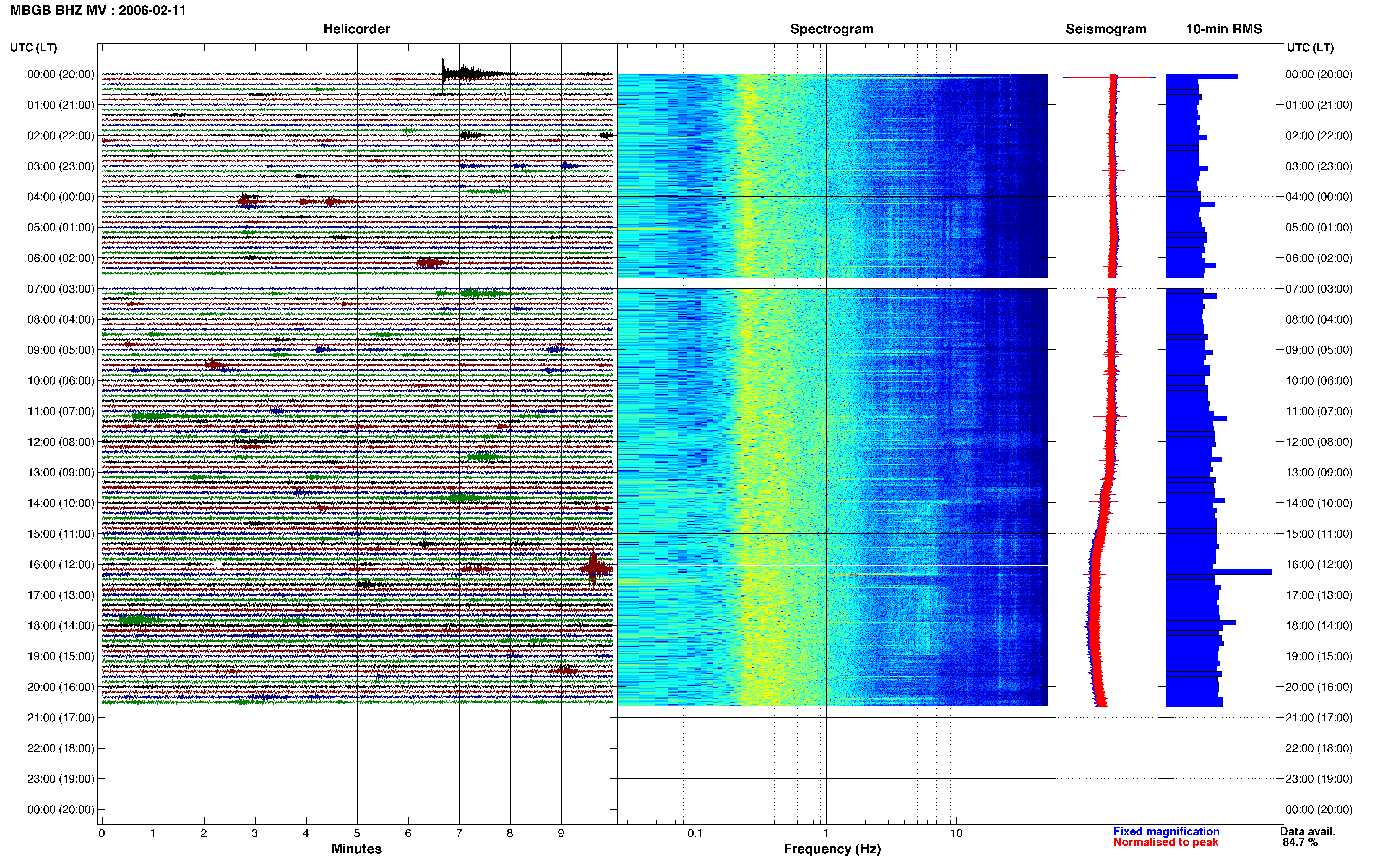
Task: Click the right '01:00 (21:00)' time label
Action: (x=1319, y=105)
